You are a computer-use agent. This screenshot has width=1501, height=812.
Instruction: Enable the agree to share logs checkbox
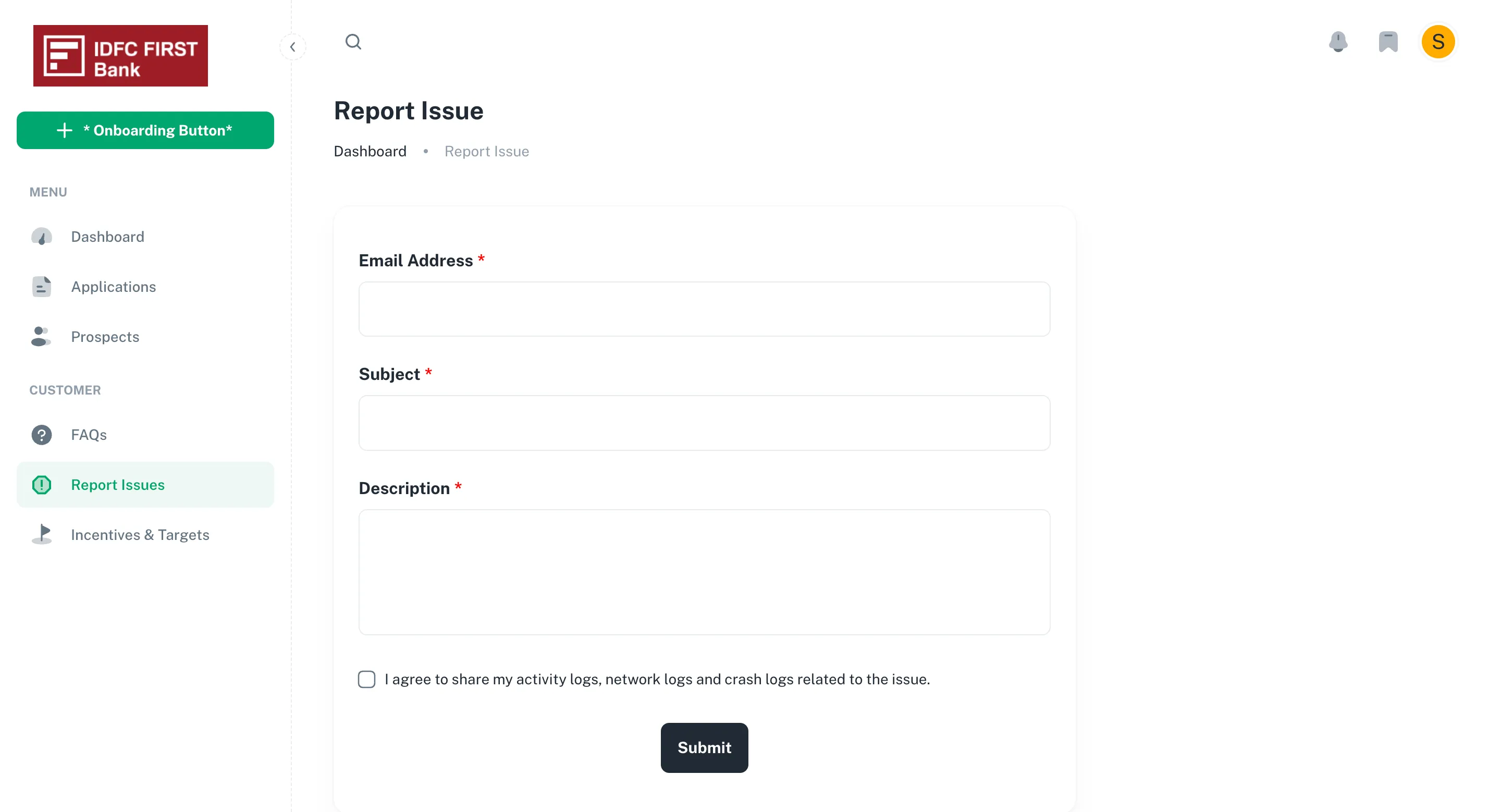click(366, 679)
